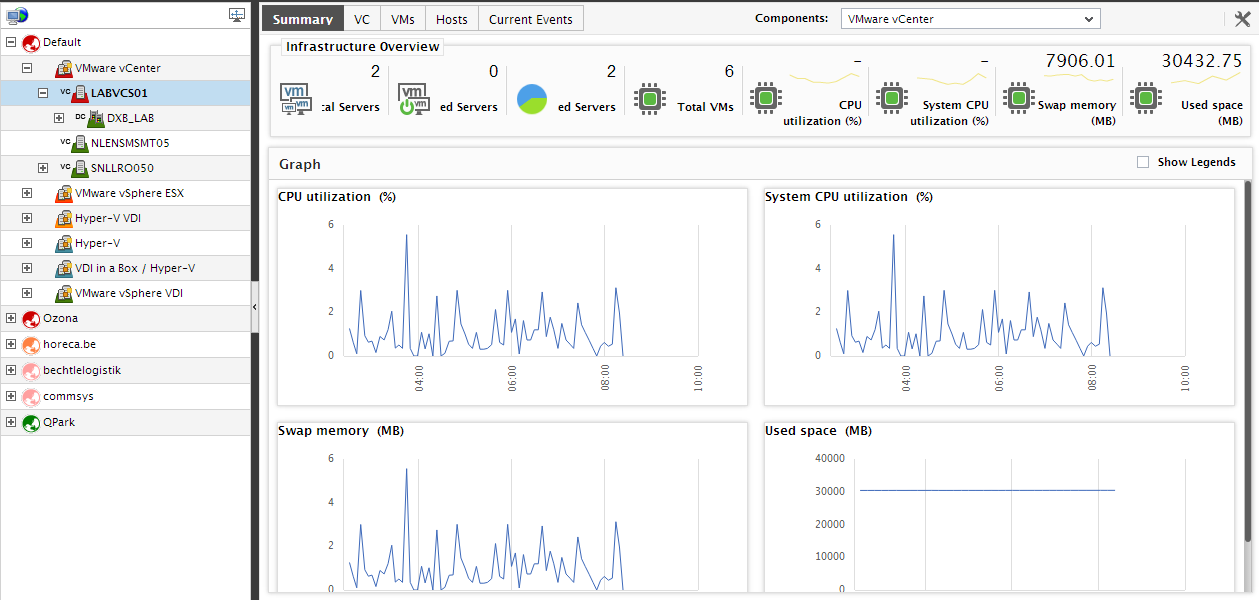This screenshot has height=600, width=1259.
Task: Select the NLENSMSMT05 tree label
Action: pyautogui.click(x=130, y=144)
